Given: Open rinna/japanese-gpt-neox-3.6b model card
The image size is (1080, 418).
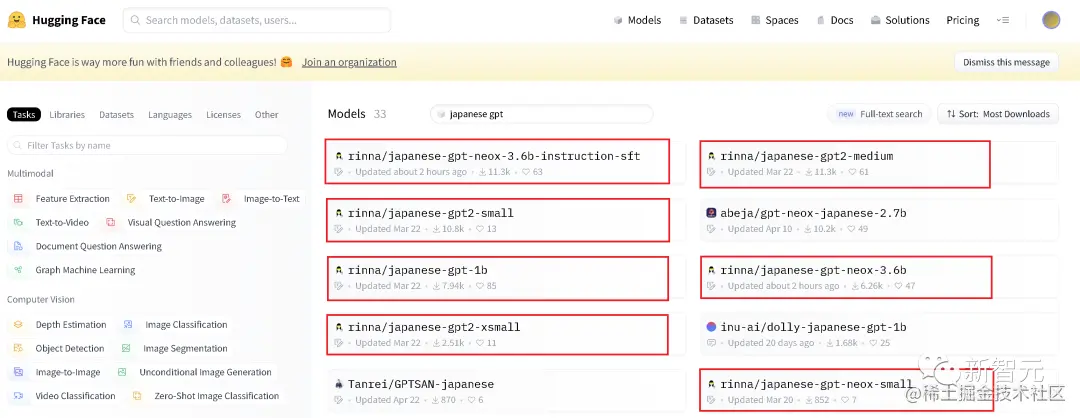Looking at the screenshot, I should pos(879,277).
